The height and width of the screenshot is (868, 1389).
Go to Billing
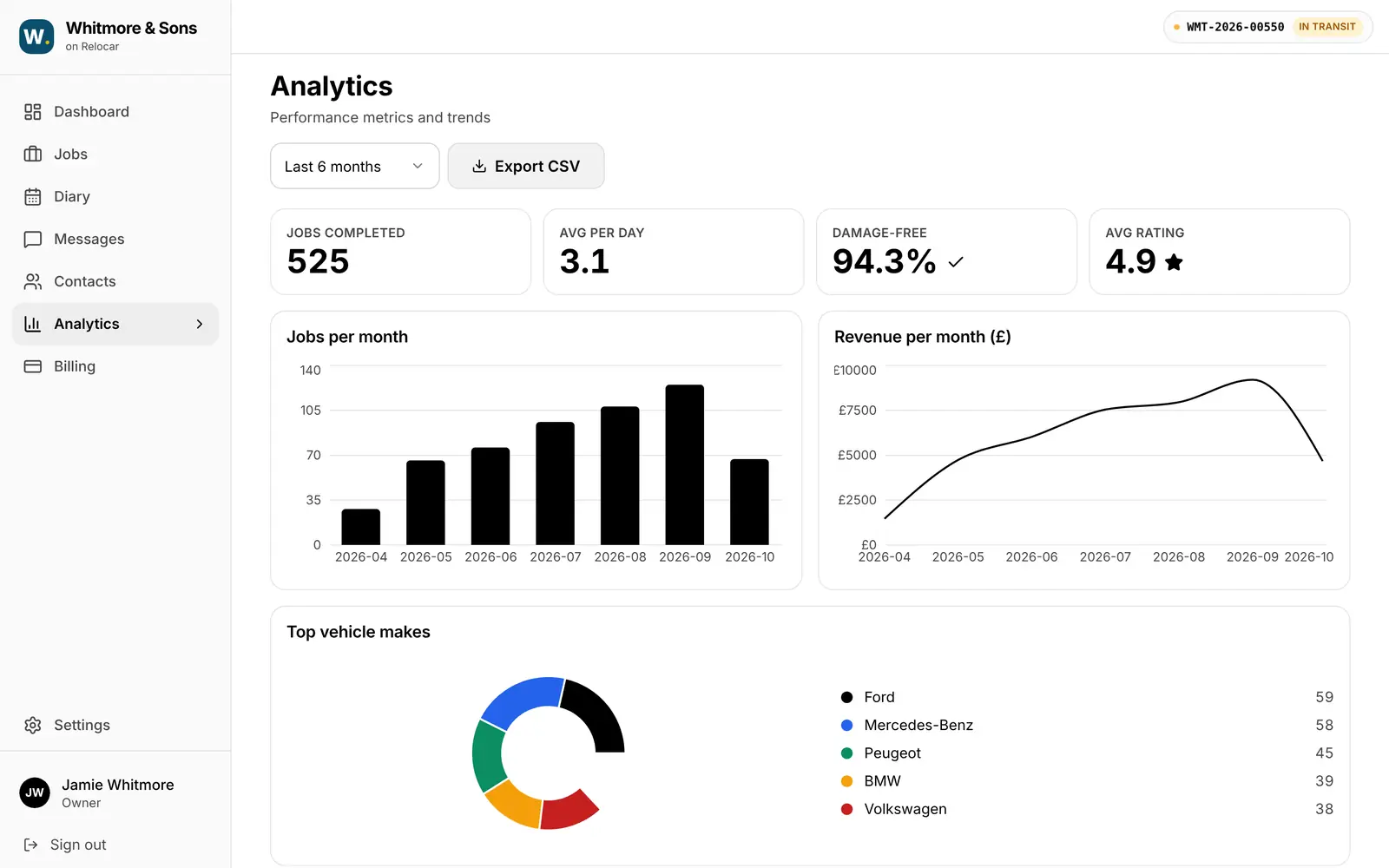115,367
